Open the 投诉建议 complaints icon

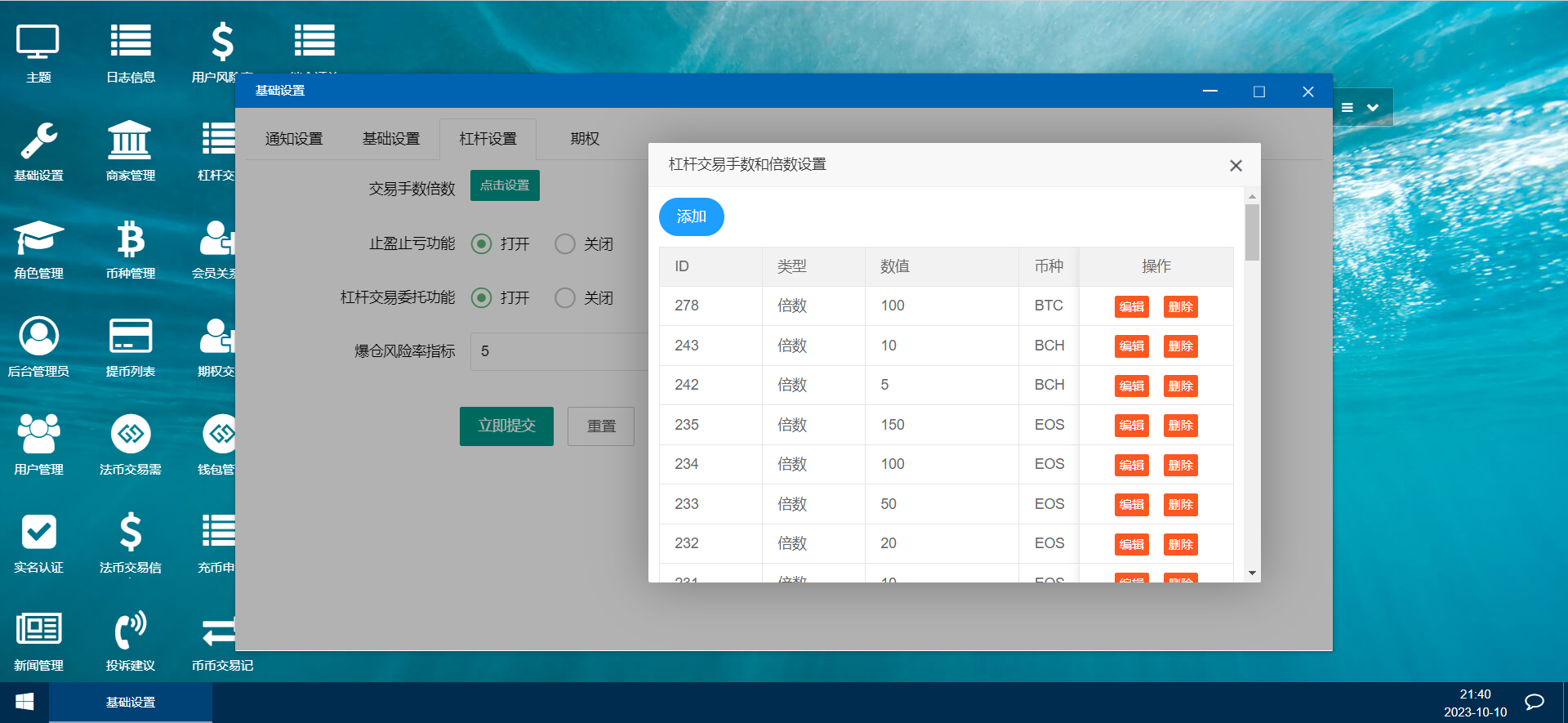[x=131, y=640]
